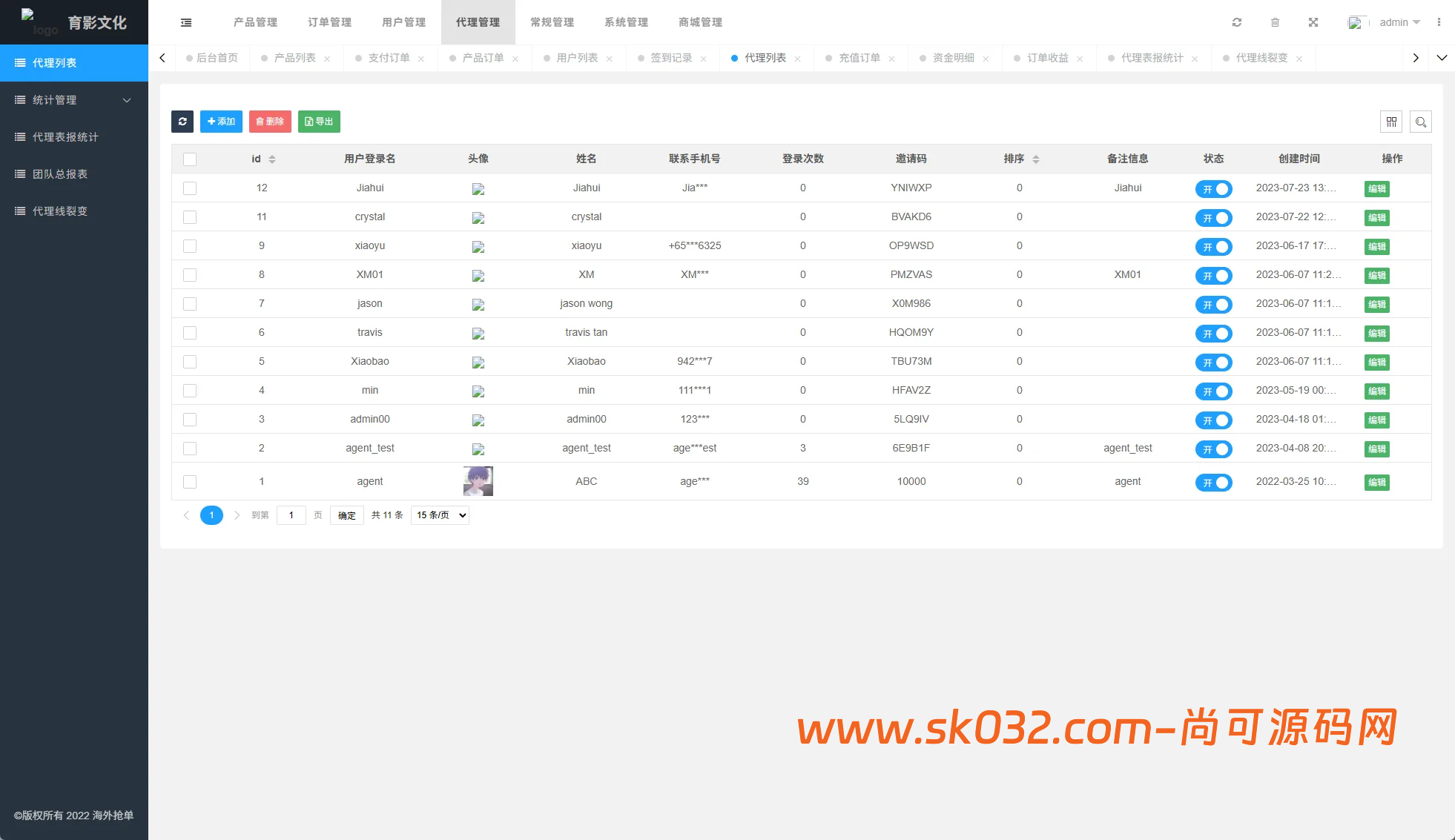Select the 充值订单 tab
This screenshot has width=1455, height=840.
point(860,58)
